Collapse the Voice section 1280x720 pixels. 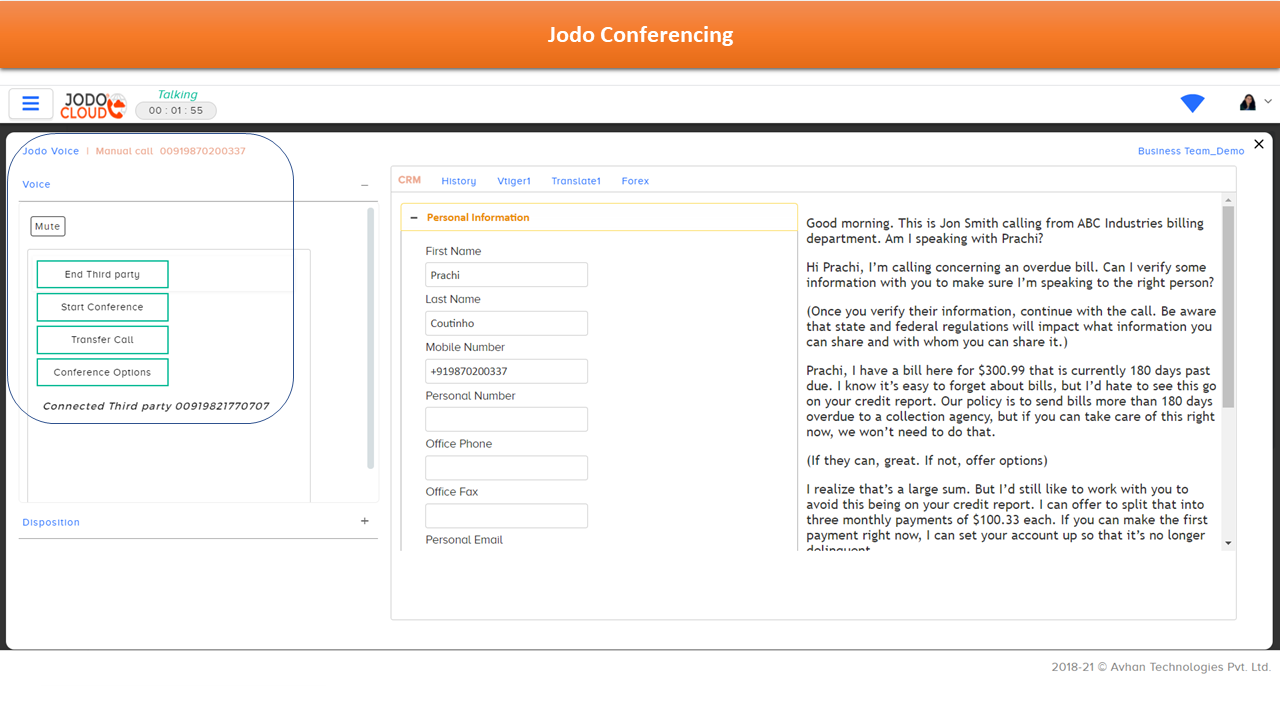point(365,185)
